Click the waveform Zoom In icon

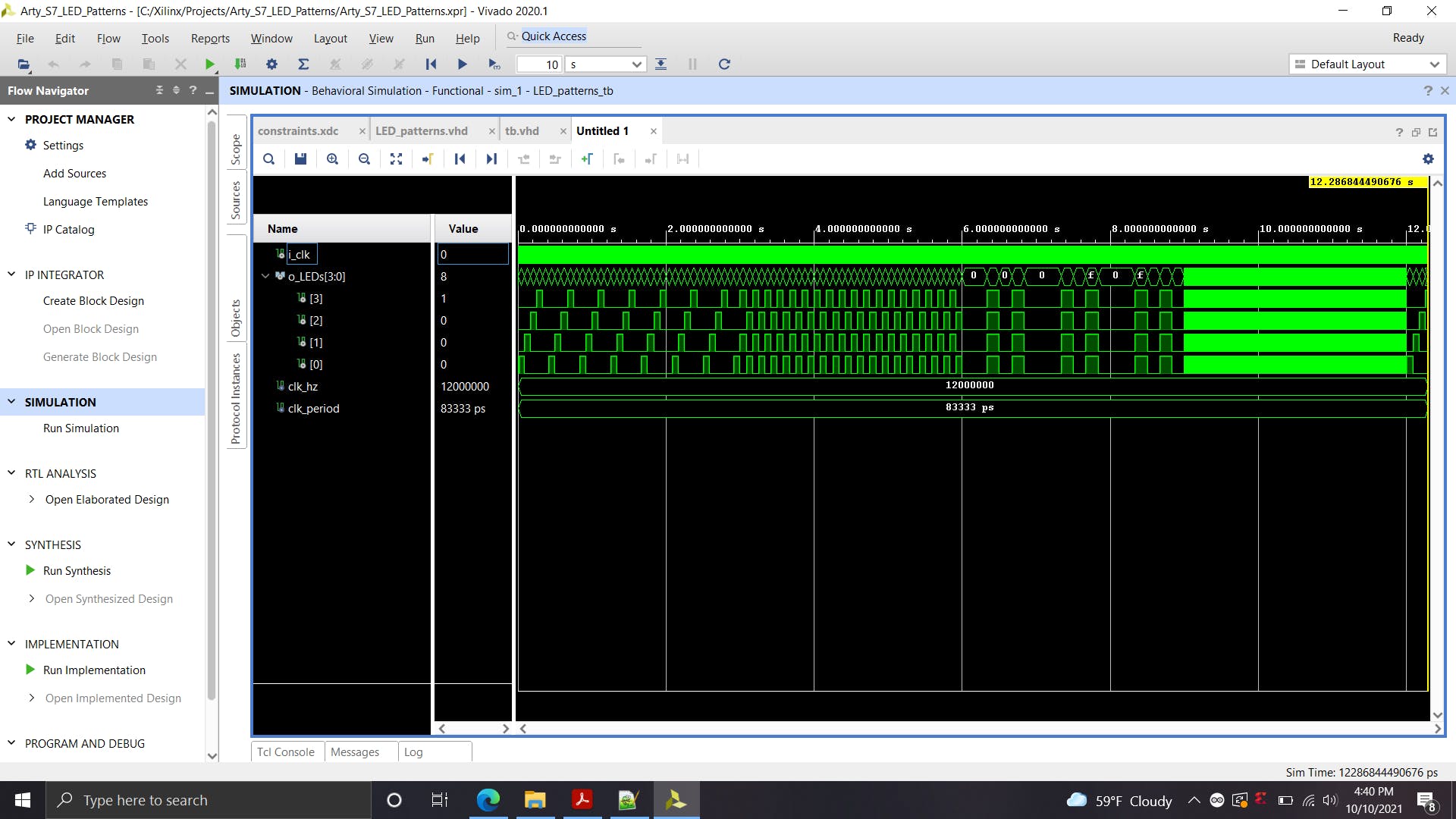click(332, 159)
